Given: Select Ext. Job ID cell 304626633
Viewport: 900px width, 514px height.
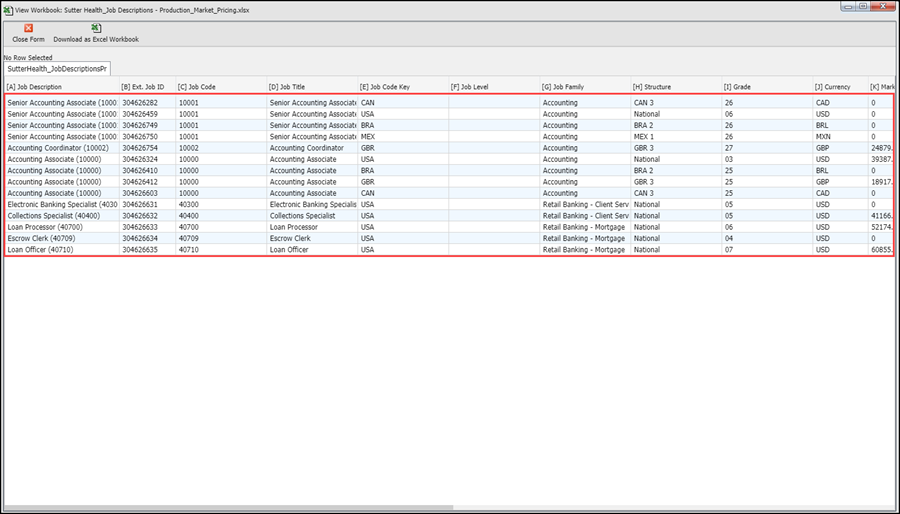Looking at the screenshot, I should (148, 227).
